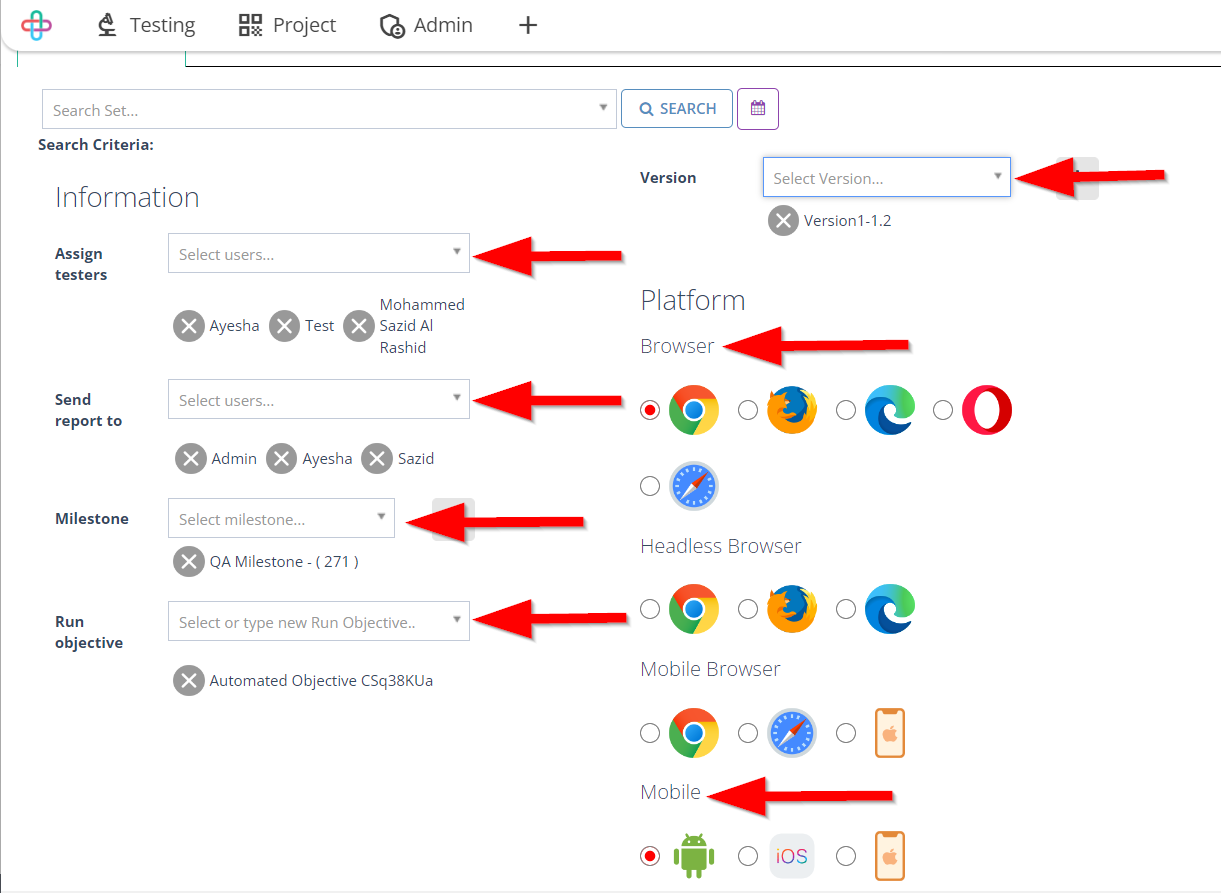This screenshot has width=1221, height=893.
Task: Click the Project QR-code icon
Action: click(x=250, y=25)
